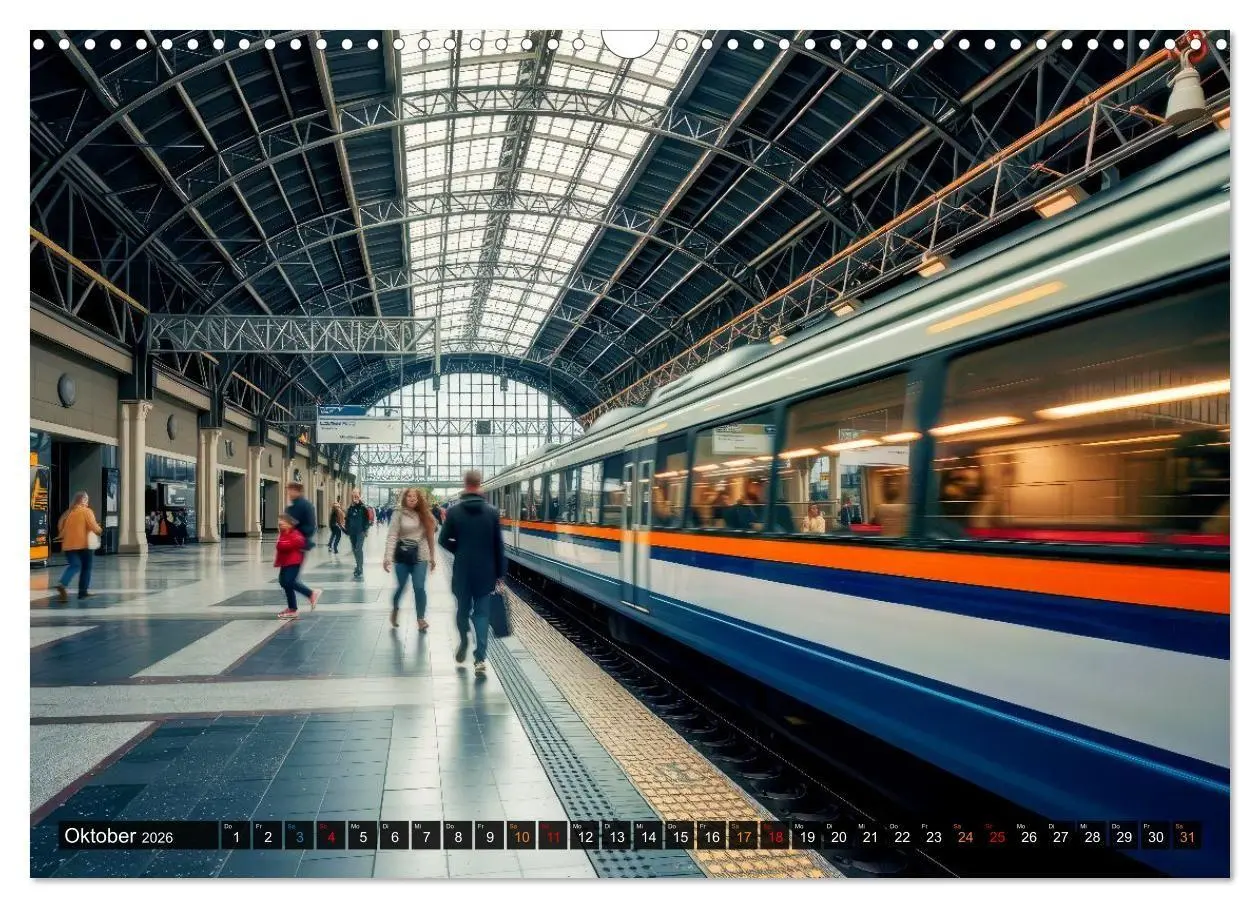Viewport: 1260px width, 908px height.
Task: Click the calendar's center hanging notch
Action: (630, 43)
